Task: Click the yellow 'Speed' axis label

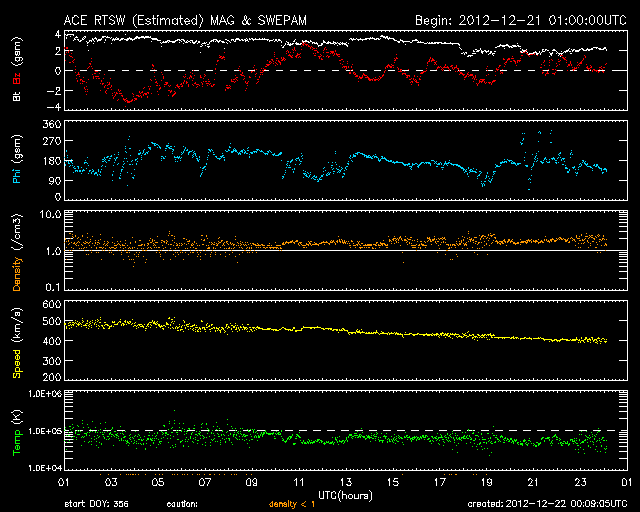Action: (17, 364)
